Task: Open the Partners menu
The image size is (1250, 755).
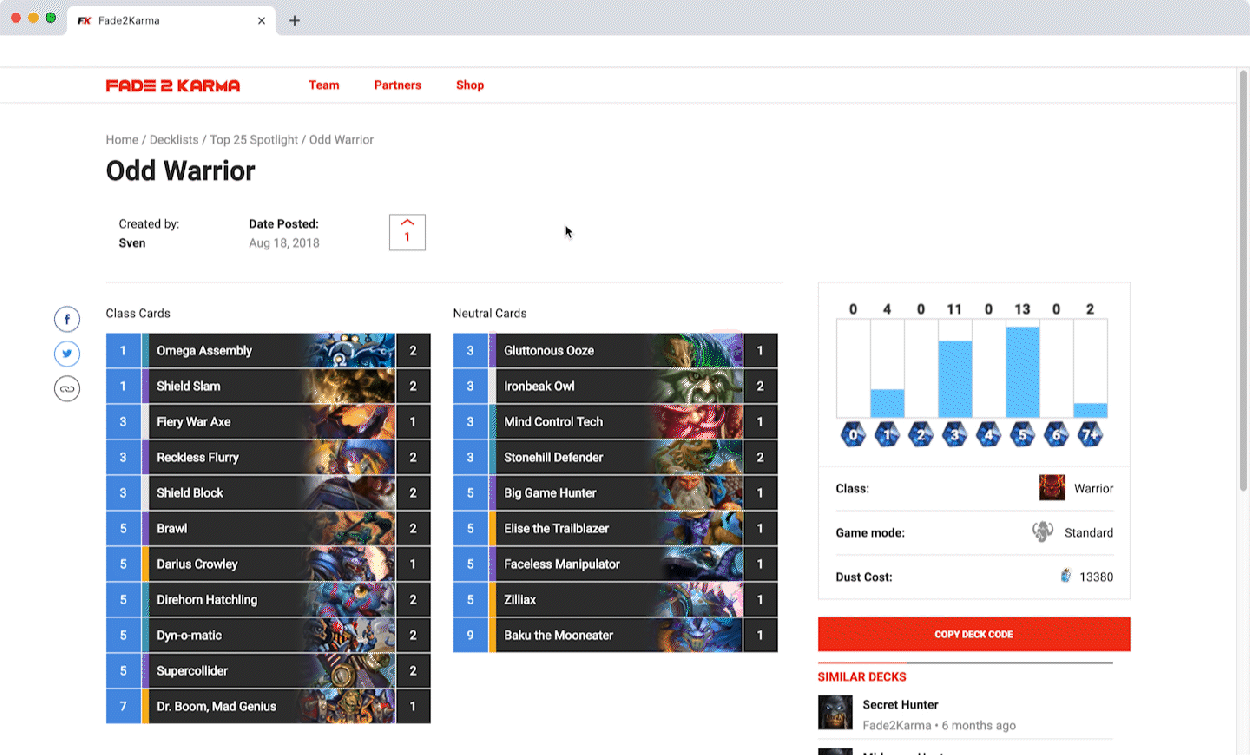Action: point(398,85)
